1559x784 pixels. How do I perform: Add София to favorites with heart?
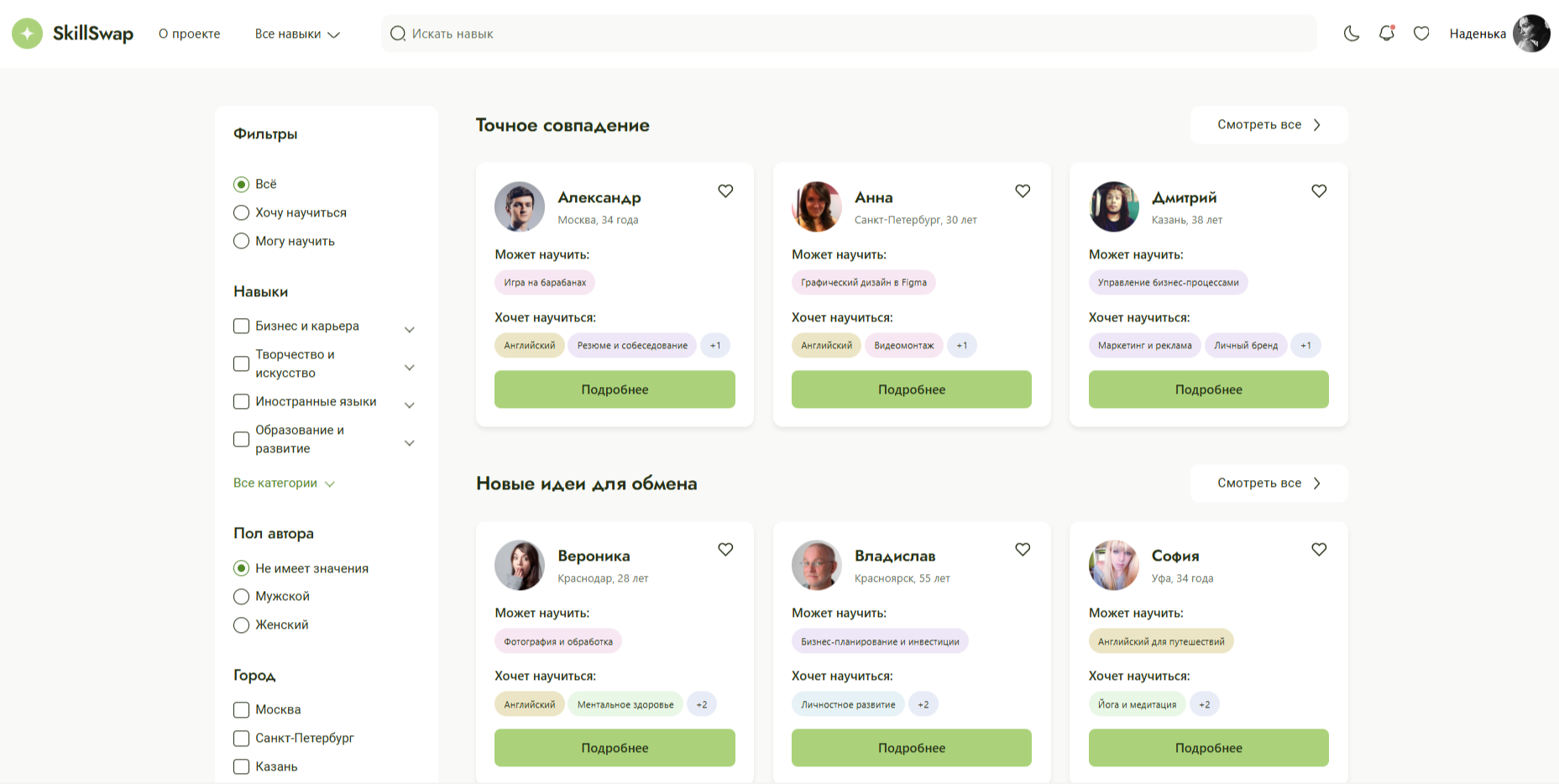coord(1319,549)
